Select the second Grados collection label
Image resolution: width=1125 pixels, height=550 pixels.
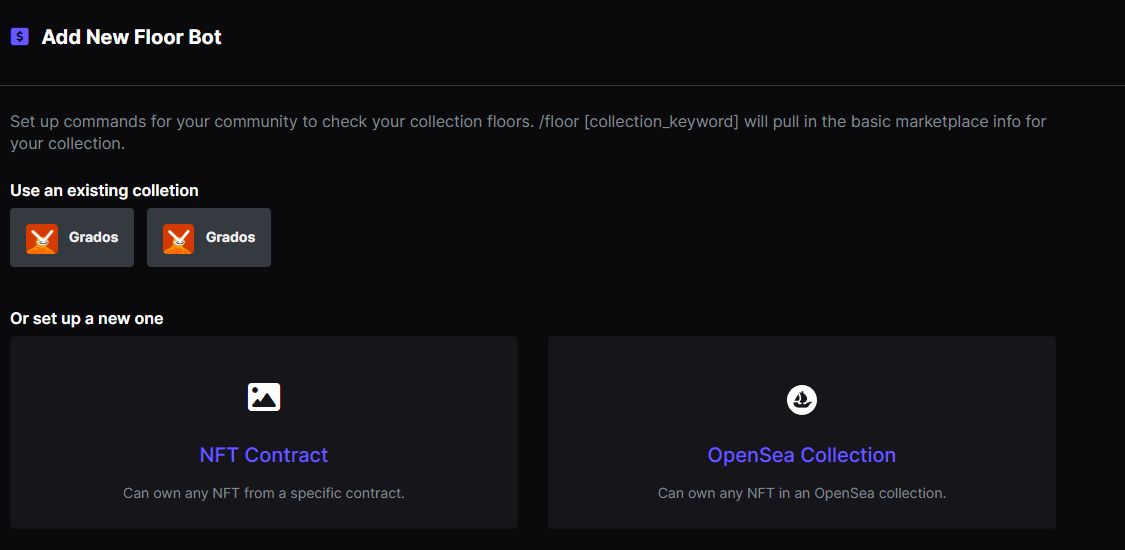[x=230, y=237]
